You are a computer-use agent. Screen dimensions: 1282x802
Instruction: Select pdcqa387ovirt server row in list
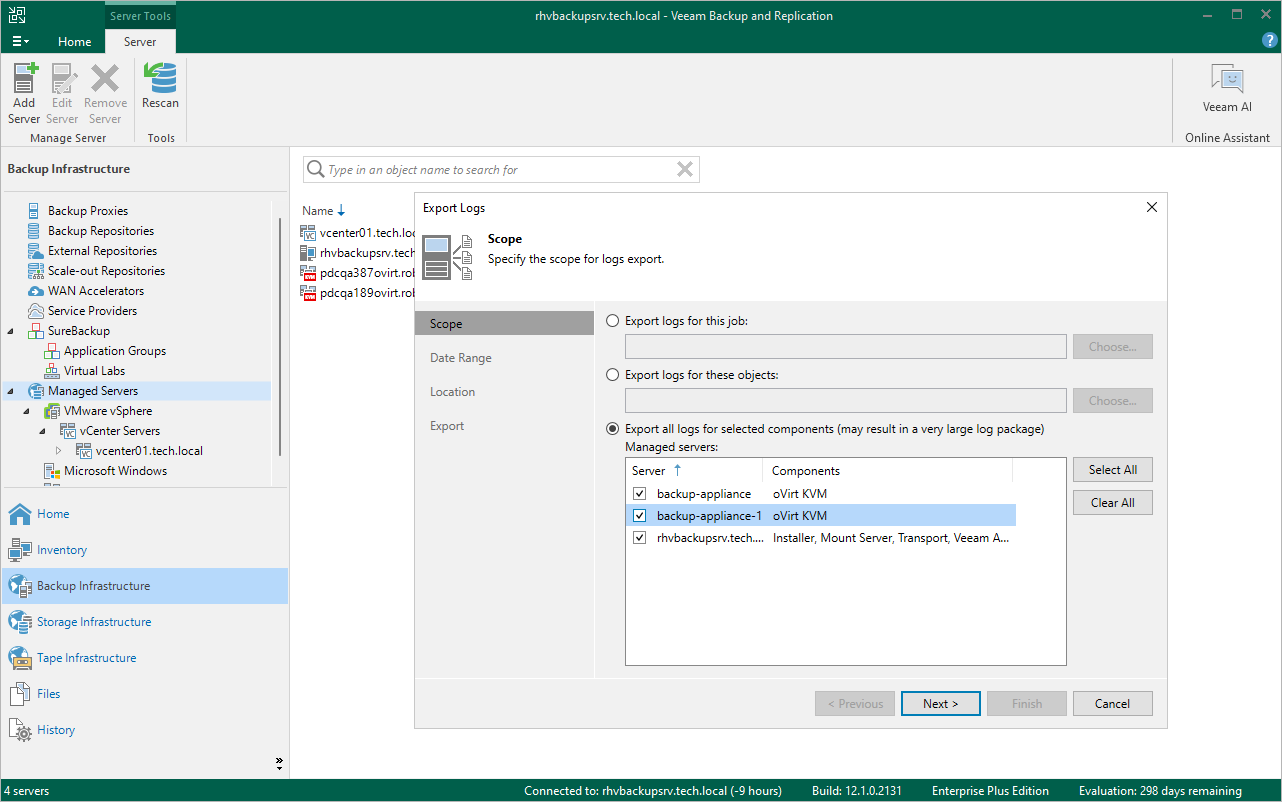point(359,273)
